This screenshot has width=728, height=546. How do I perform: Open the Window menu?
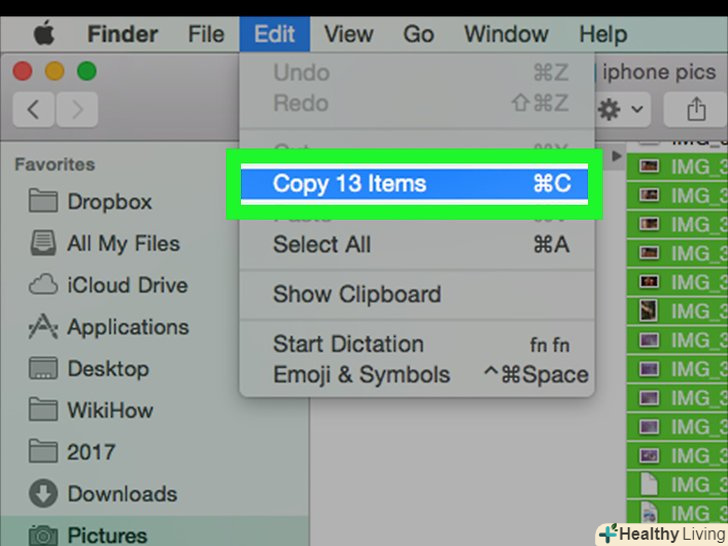[505, 34]
